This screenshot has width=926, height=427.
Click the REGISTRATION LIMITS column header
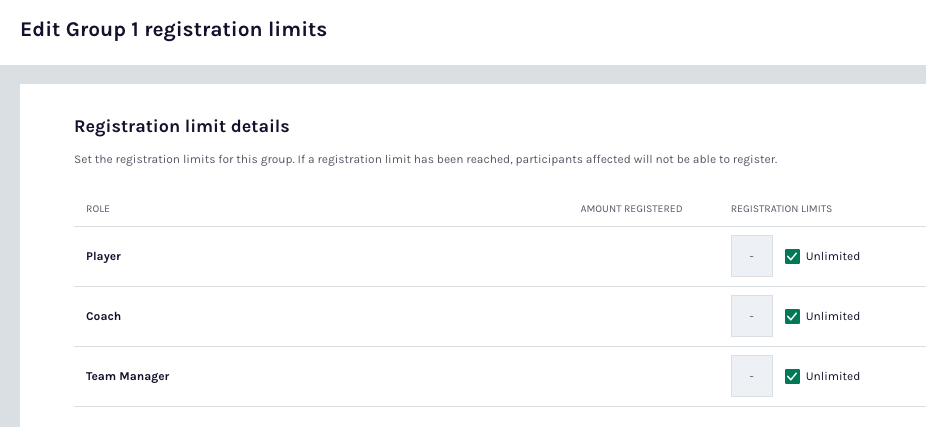click(781, 209)
